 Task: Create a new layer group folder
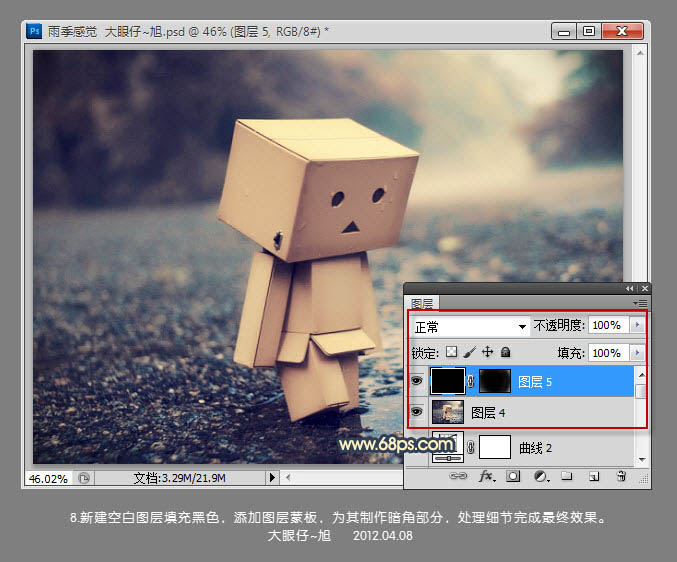point(566,476)
